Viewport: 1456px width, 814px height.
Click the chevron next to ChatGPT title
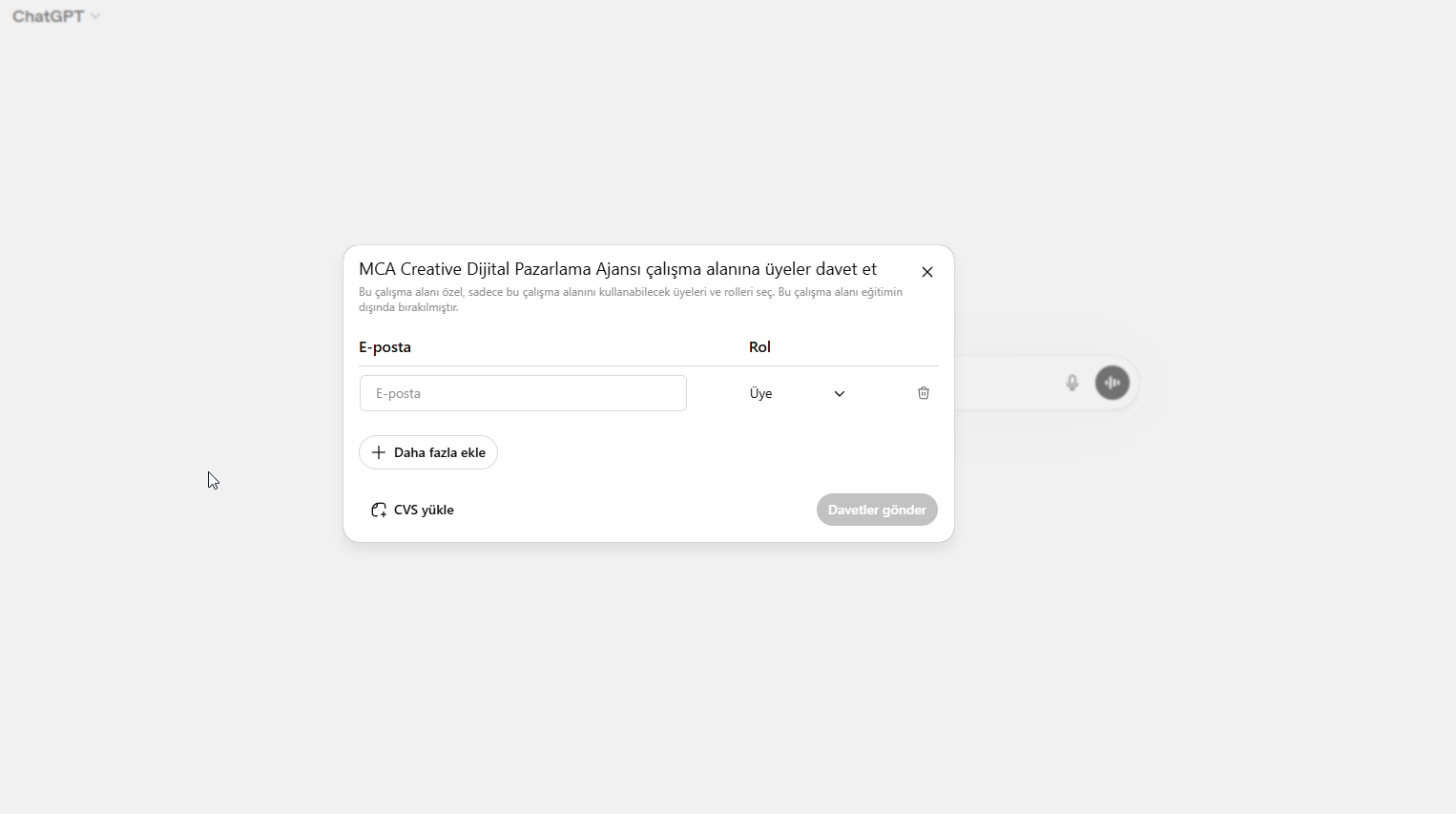point(95,16)
